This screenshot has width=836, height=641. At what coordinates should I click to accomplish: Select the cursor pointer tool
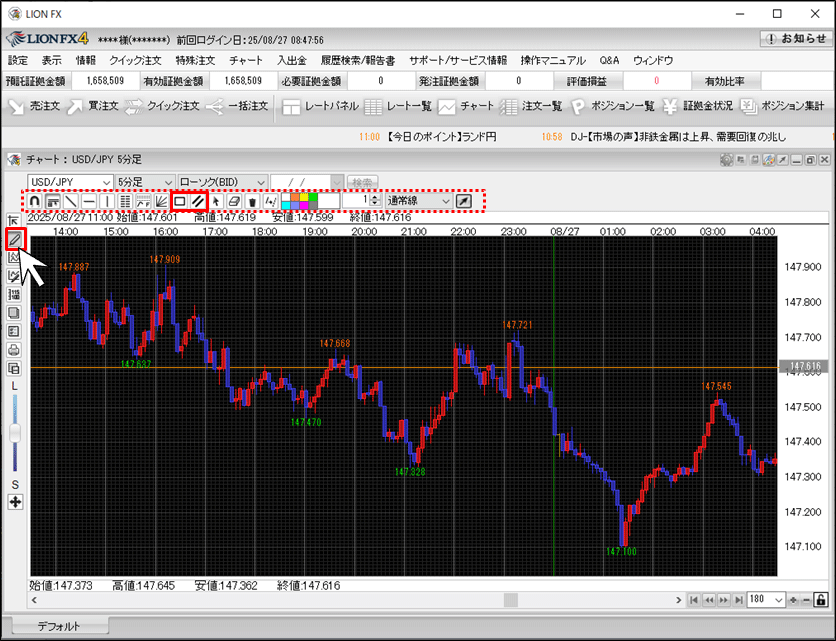216,201
